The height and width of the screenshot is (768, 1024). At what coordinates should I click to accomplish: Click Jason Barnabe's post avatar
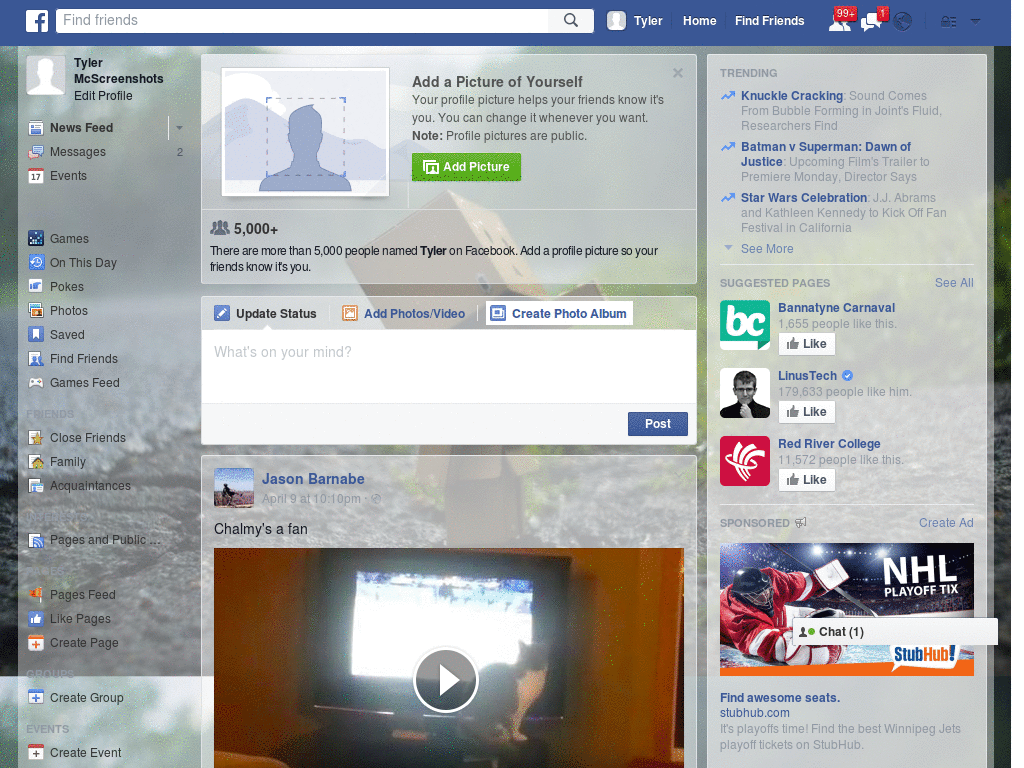pyautogui.click(x=234, y=488)
